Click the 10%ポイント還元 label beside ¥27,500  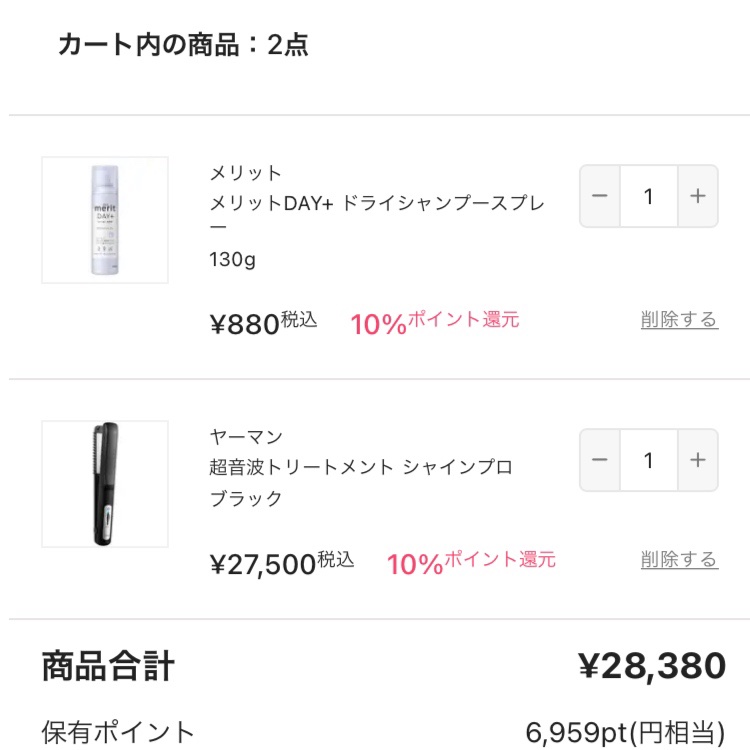(x=471, y=562)
